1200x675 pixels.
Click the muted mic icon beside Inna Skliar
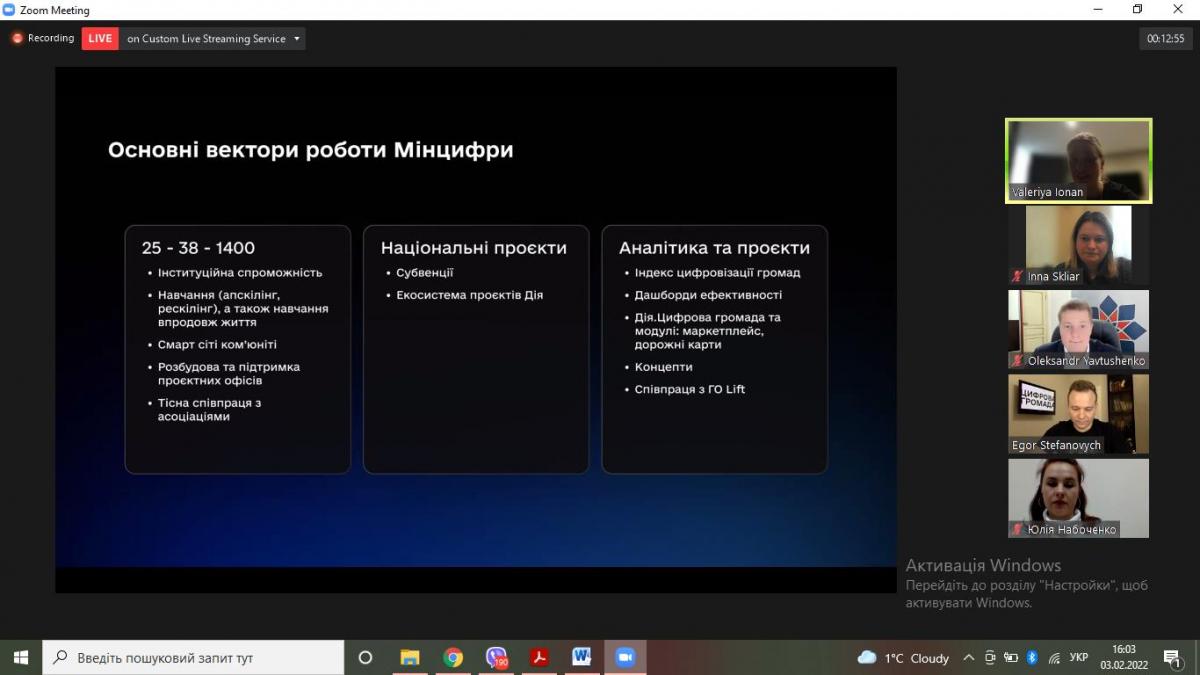tap(1017, 277)
